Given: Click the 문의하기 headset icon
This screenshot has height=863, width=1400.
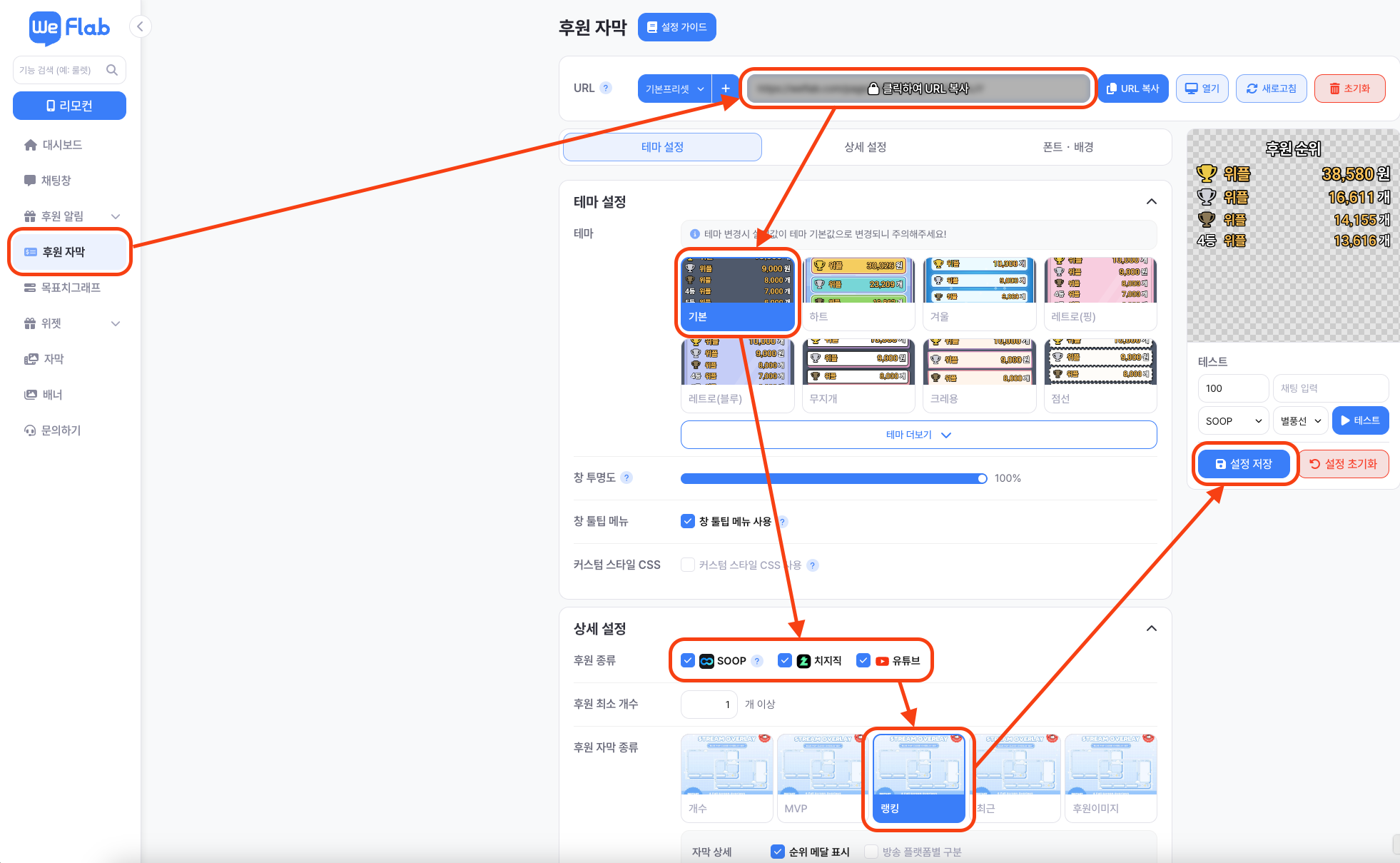Looking at the screenshot, I should [x=30, y=430].
